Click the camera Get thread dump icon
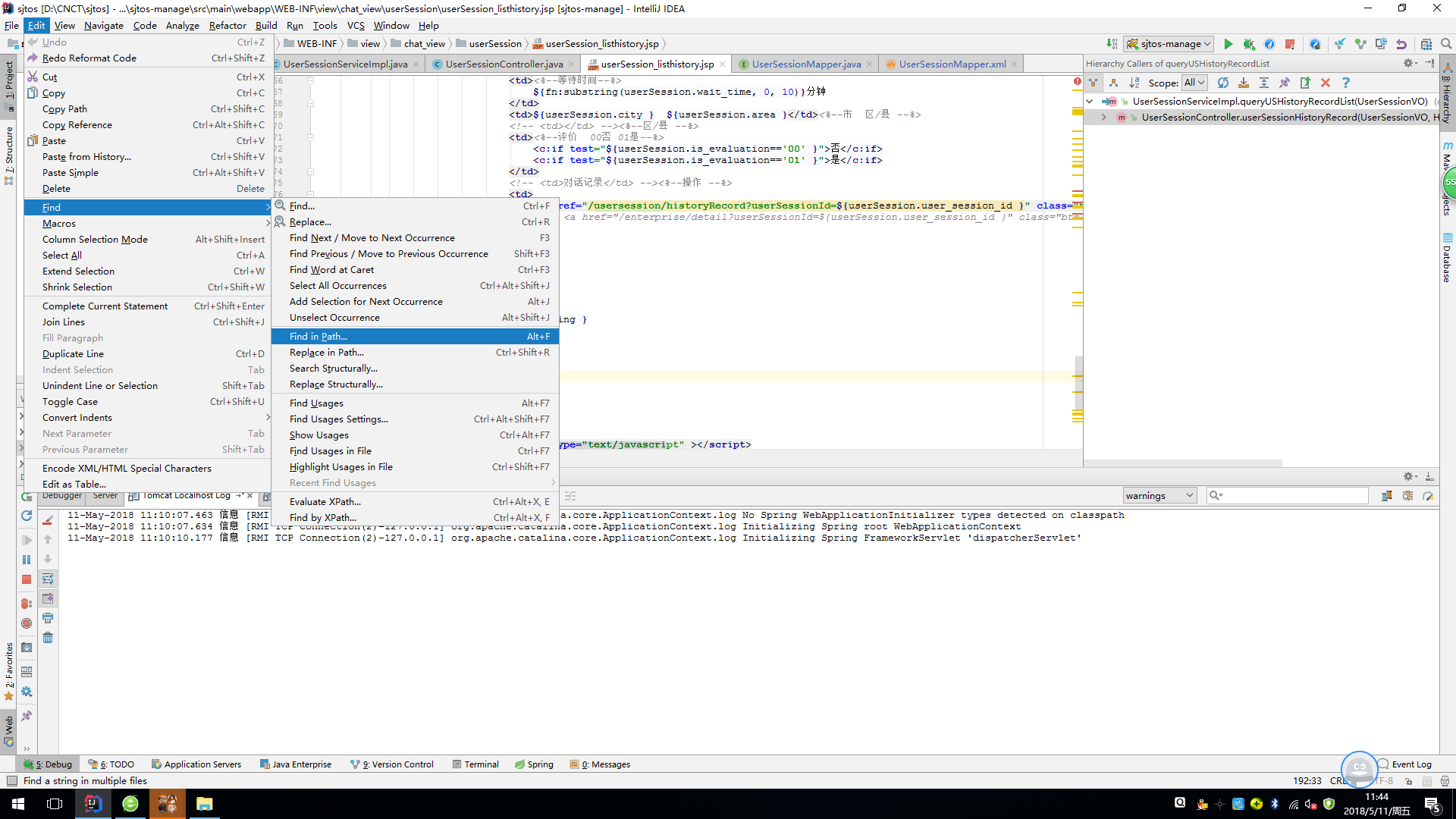Screen dimensions: 1456x819 pyautogui.click(x=27, y=648)
